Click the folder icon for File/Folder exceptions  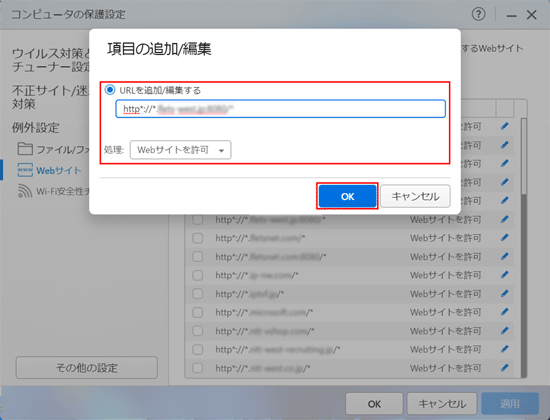[25, 149]
